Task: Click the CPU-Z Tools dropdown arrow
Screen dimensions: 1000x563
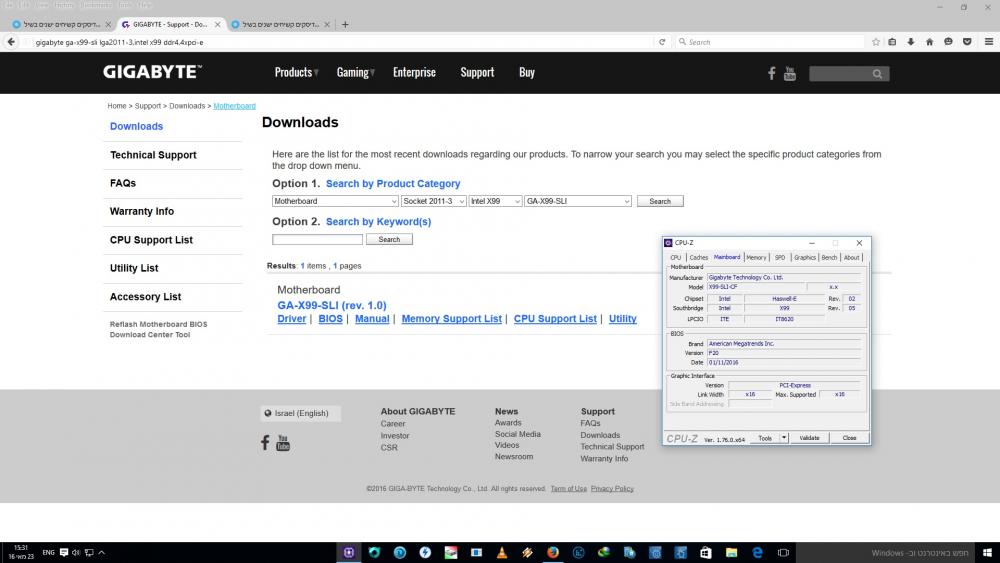Action: 784,438
